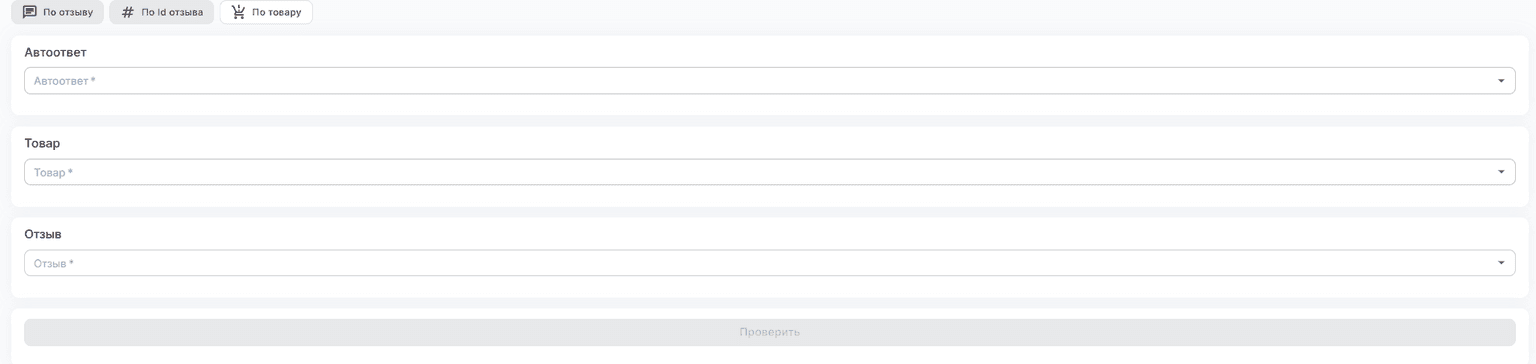Expand the Автоответ dropdown arrow
1536x364 pixels.
(1501, 81)
